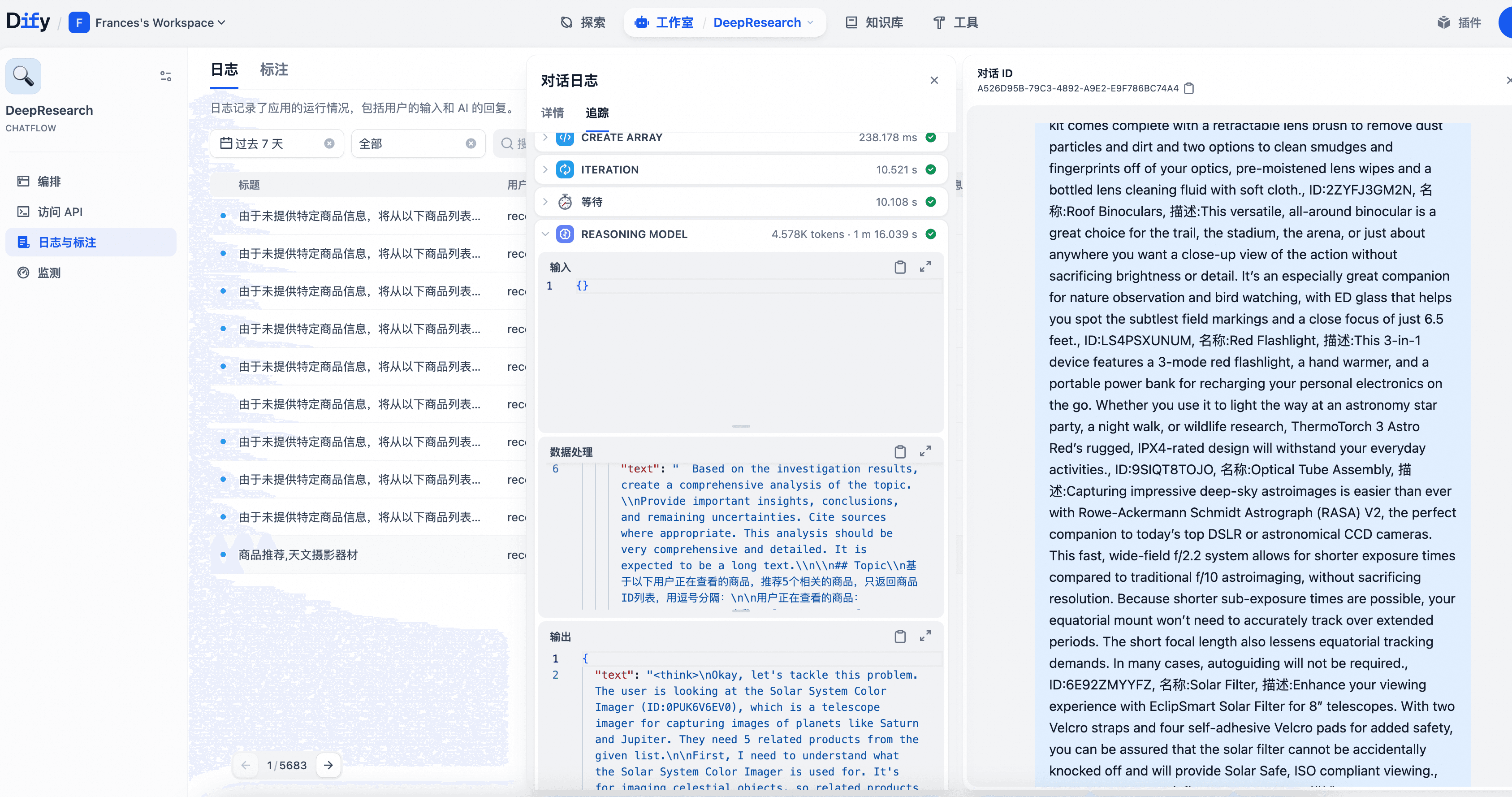This screenshot has height=797, width=1512.
Task: Switch to the 详情 tab
Action: click(x=552, y=113)
